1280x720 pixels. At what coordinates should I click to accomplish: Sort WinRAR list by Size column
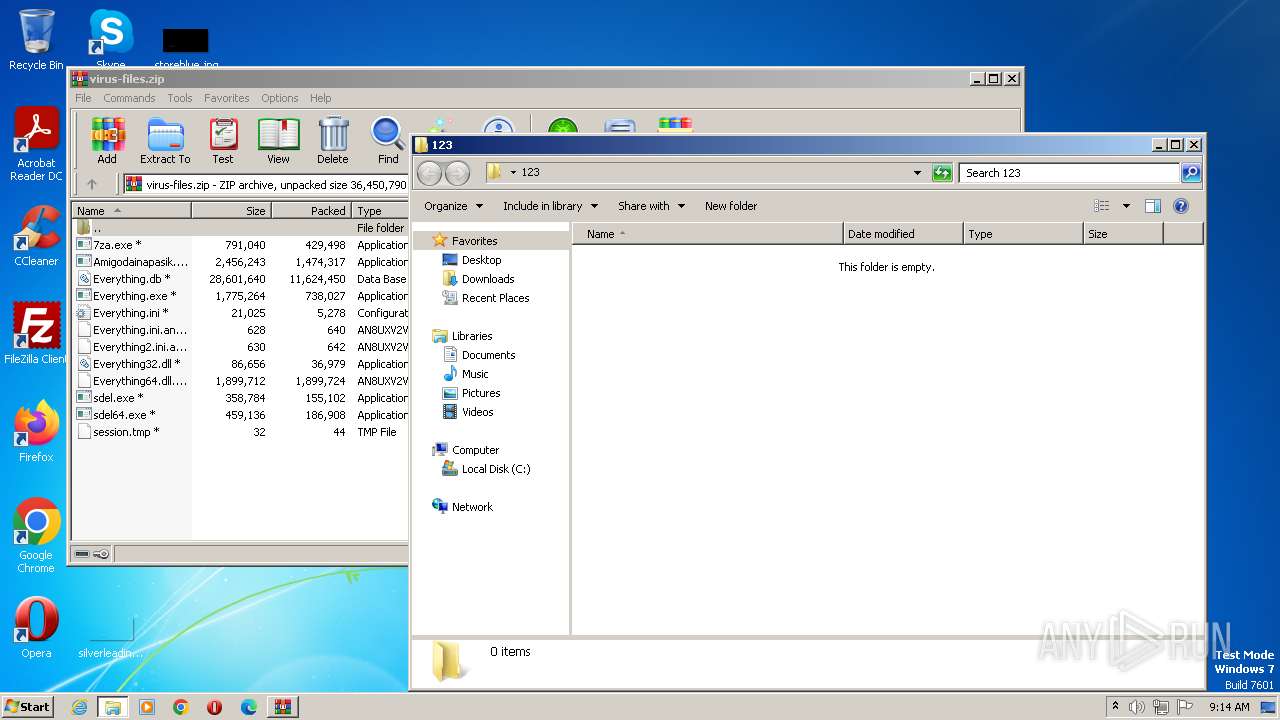pyautogui.click(x=231, y=211)
